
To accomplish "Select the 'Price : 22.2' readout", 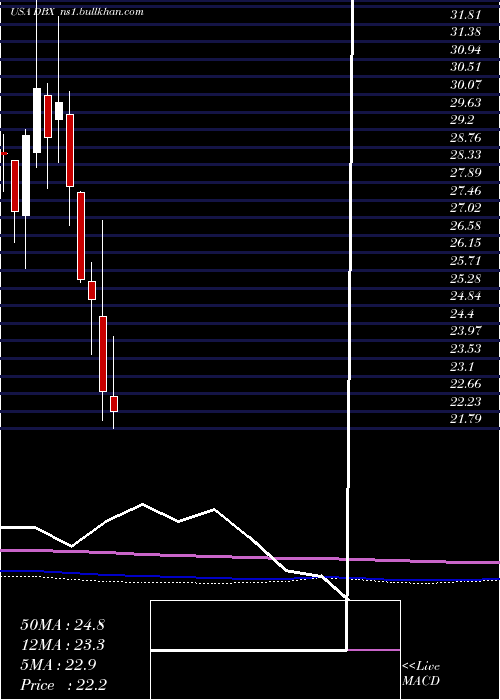I will (63, 685).
